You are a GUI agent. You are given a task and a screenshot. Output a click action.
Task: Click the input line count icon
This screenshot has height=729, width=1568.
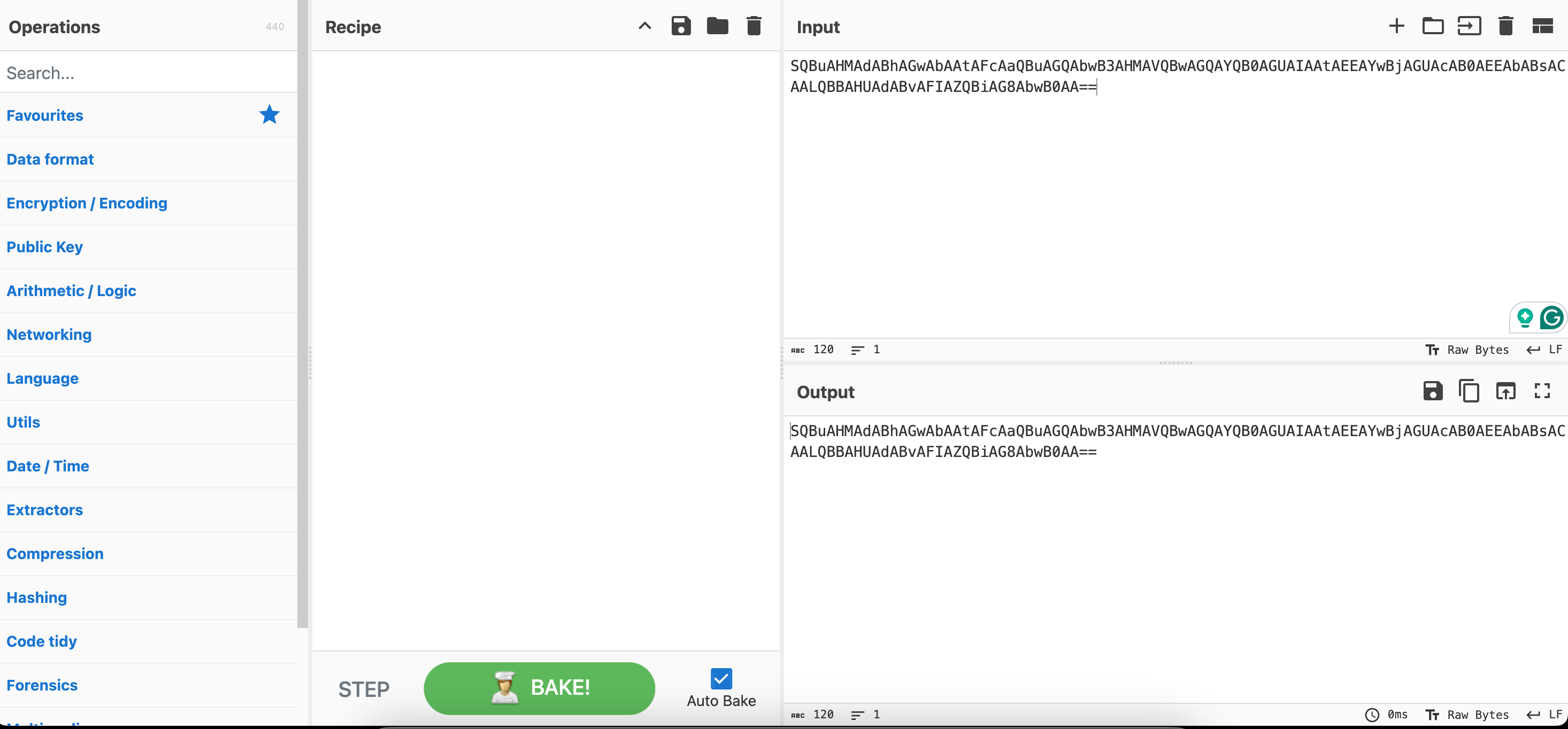(x=857, y=350)
